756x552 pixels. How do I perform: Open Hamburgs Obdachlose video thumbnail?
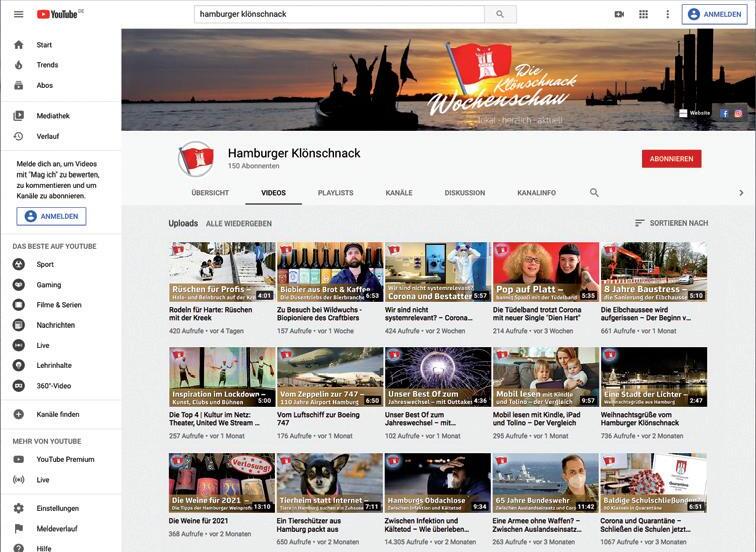pyautogui.click(x=438, y=483)
